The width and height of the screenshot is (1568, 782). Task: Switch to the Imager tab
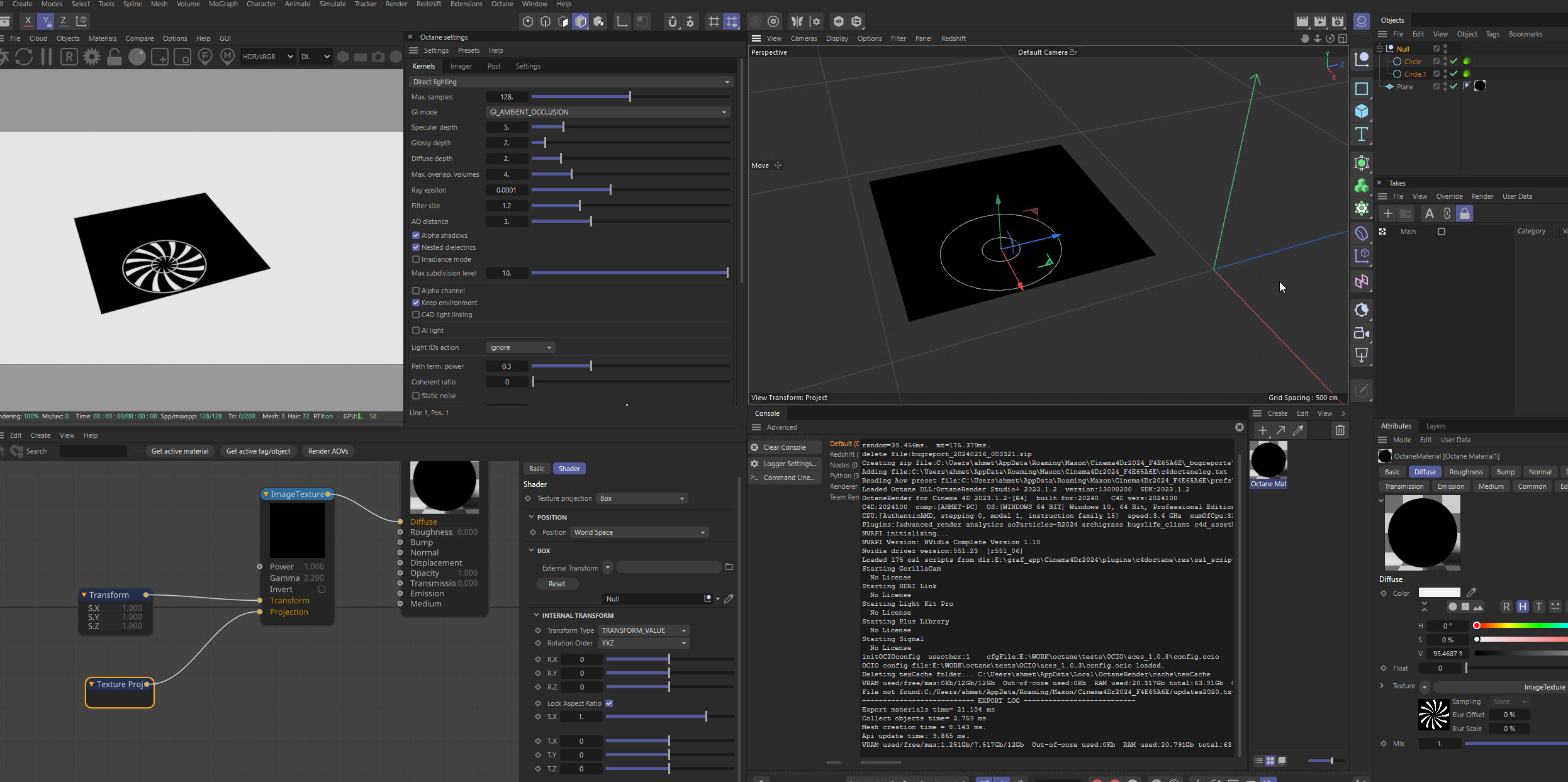pos(461,66)
